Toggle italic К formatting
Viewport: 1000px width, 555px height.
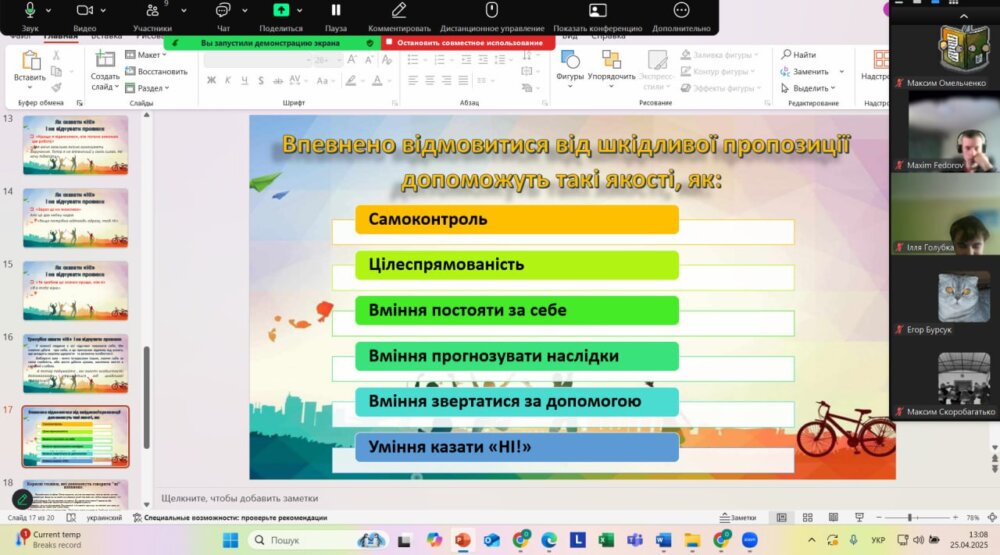click(x=228, y=80)
